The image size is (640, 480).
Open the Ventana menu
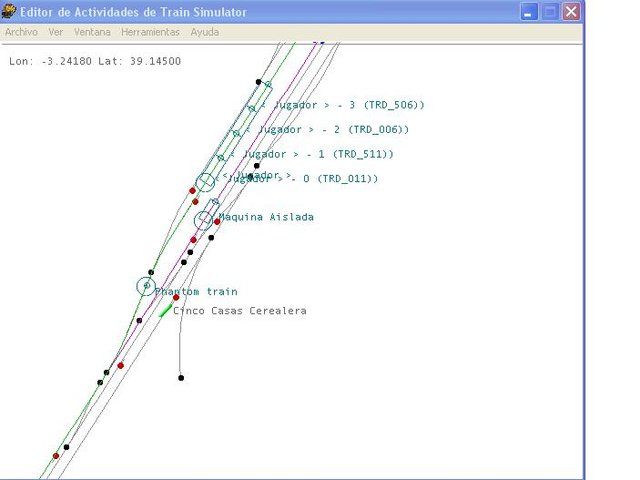[x=92, y=32]
